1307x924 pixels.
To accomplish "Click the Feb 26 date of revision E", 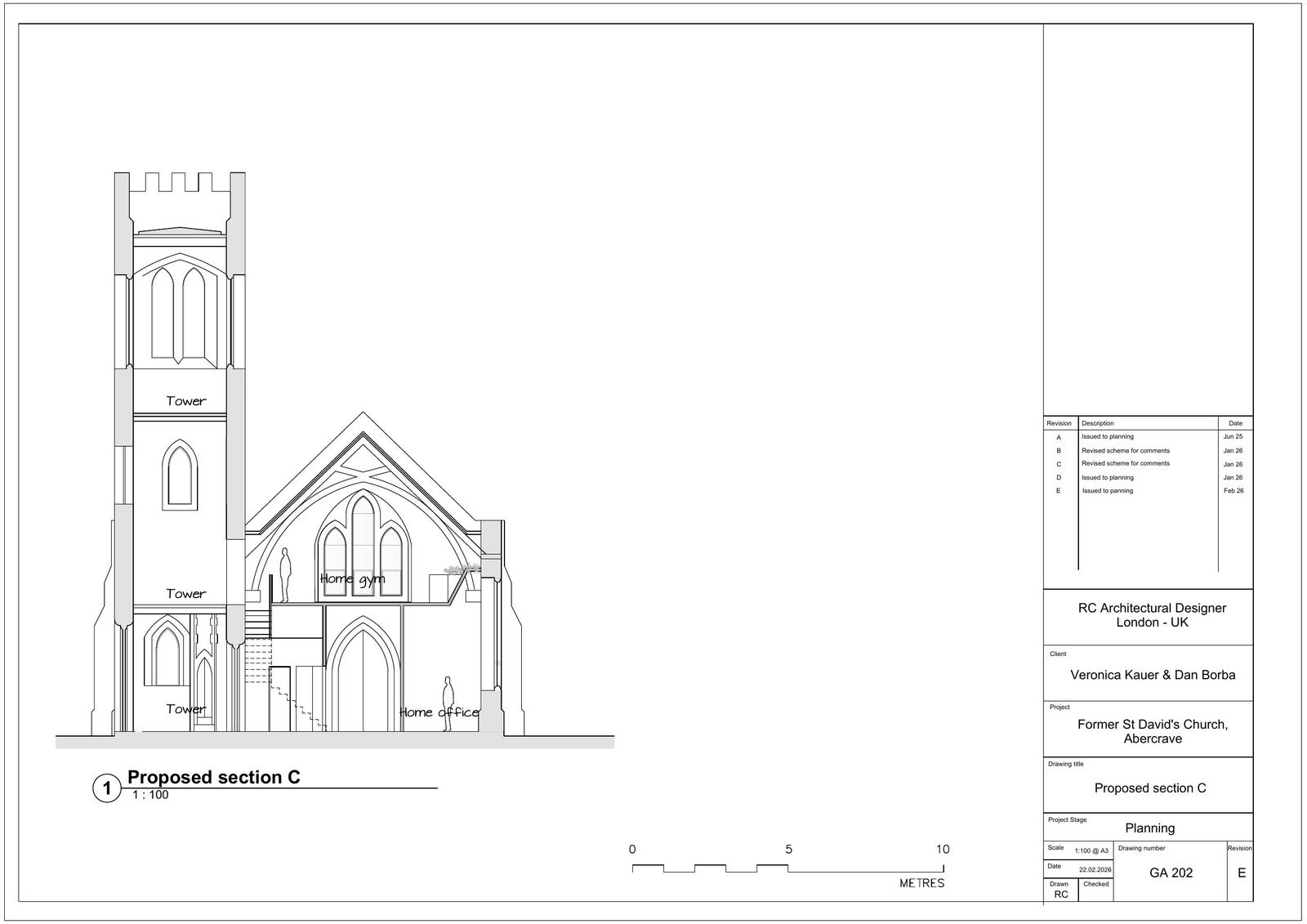I will click(1233, 491).
